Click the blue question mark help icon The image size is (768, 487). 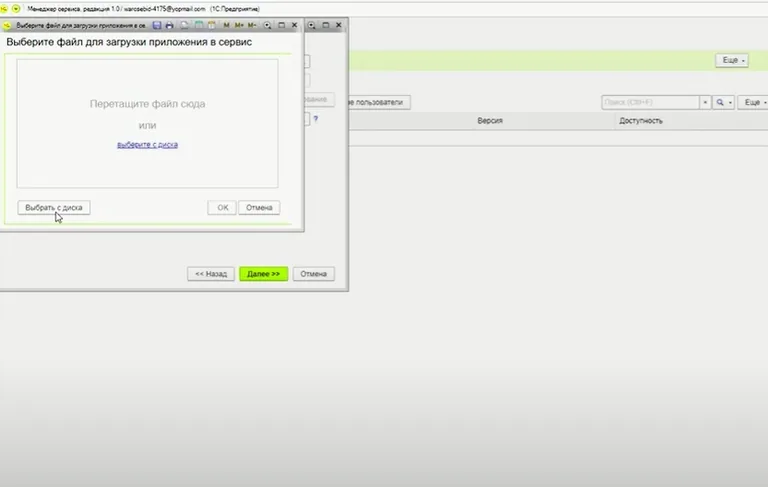(315, 119)
